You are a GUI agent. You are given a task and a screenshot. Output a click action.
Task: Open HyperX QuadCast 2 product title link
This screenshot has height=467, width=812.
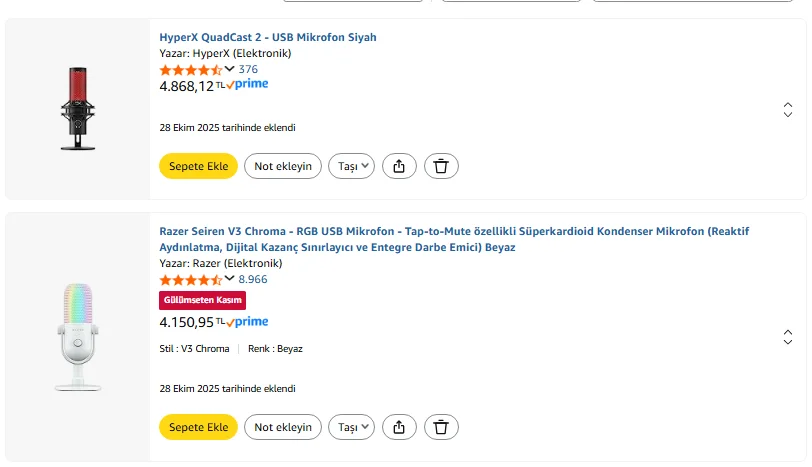268,37
